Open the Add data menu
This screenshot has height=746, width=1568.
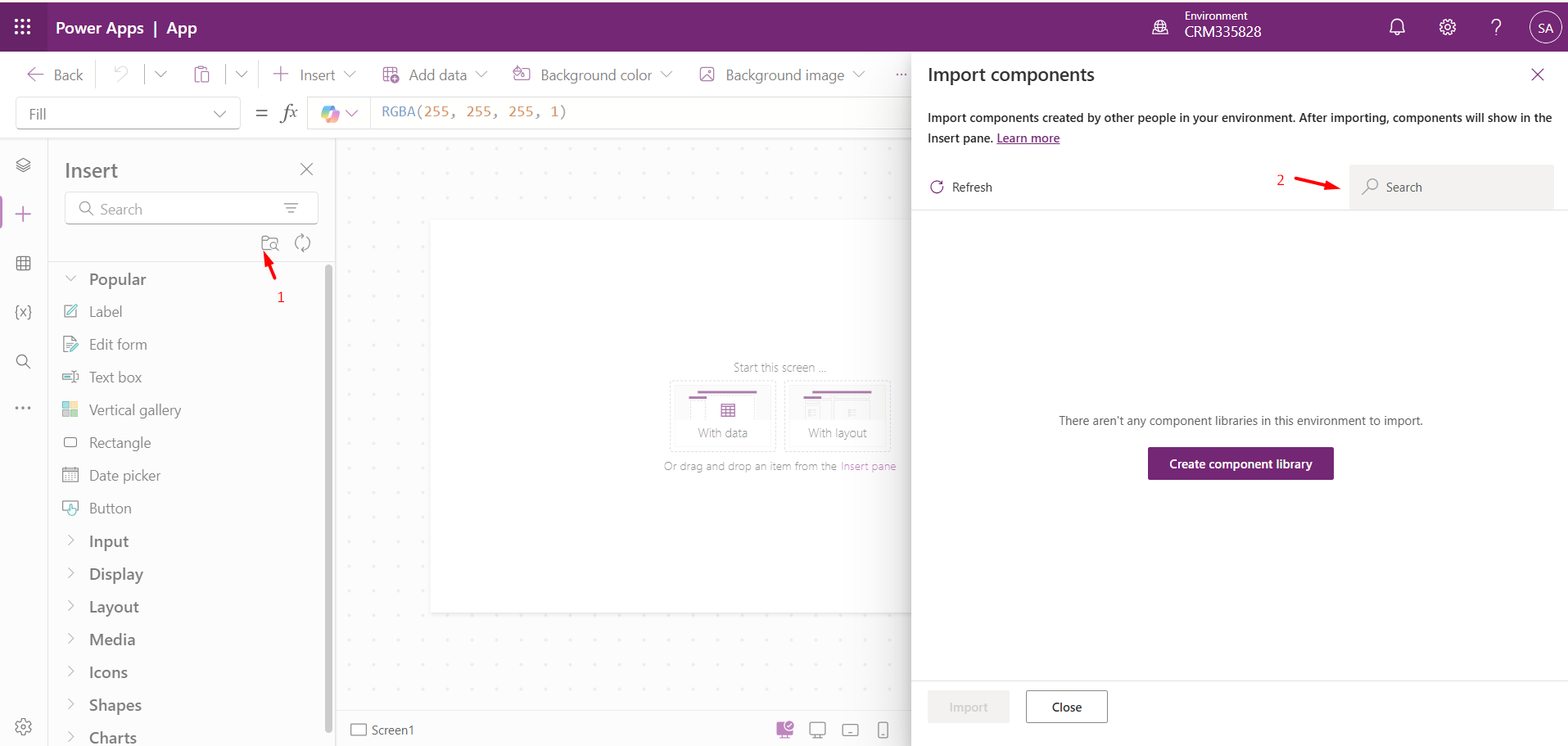(435, 75)
